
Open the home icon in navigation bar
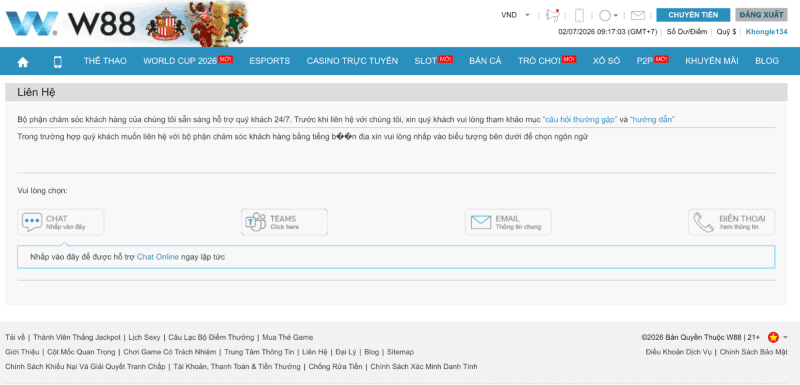pyautogui.click(x=23, y=62)
